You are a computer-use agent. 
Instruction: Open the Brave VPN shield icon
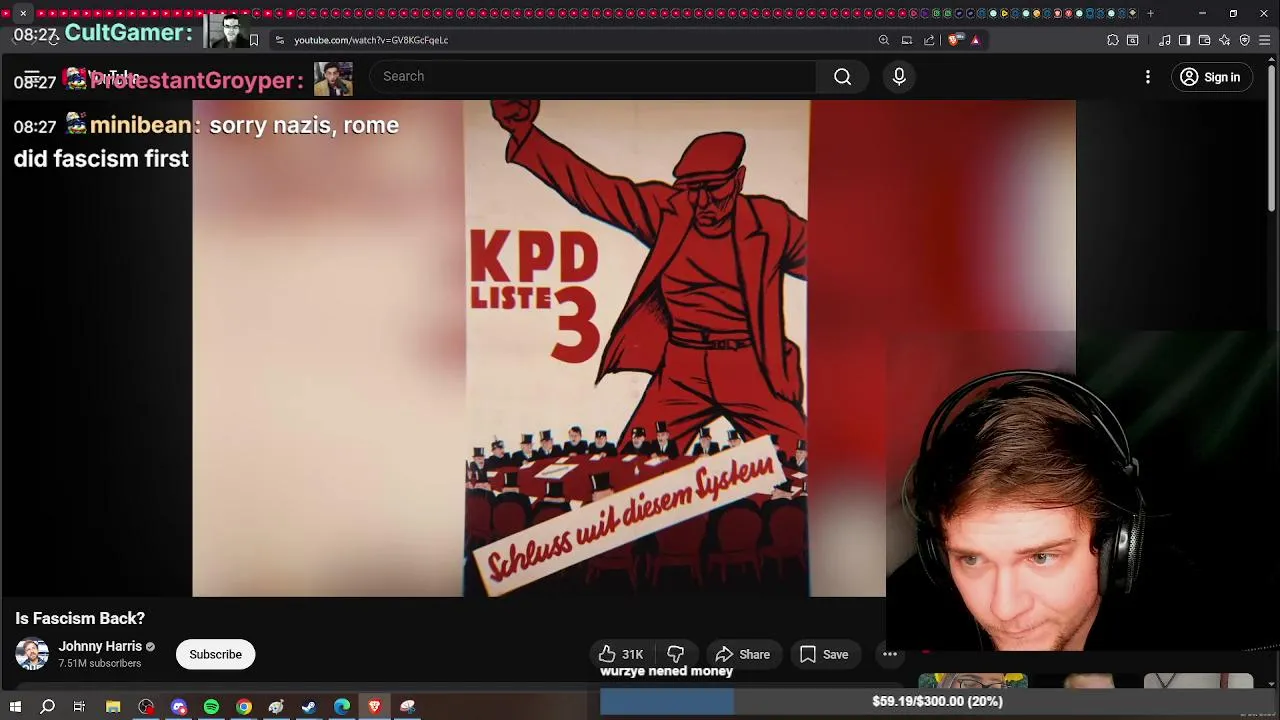pyautogui.click(x=1245, y=40)
